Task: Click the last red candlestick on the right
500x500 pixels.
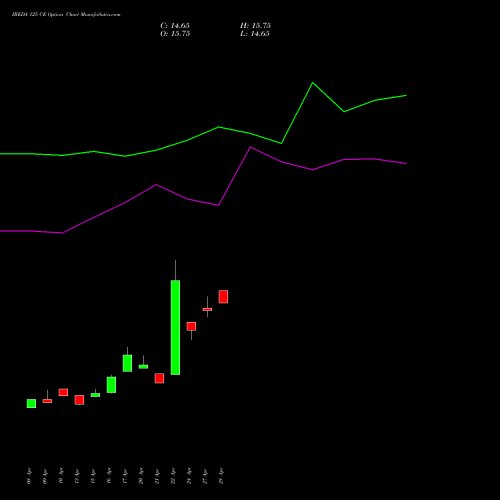Action: tap(223, 297)
